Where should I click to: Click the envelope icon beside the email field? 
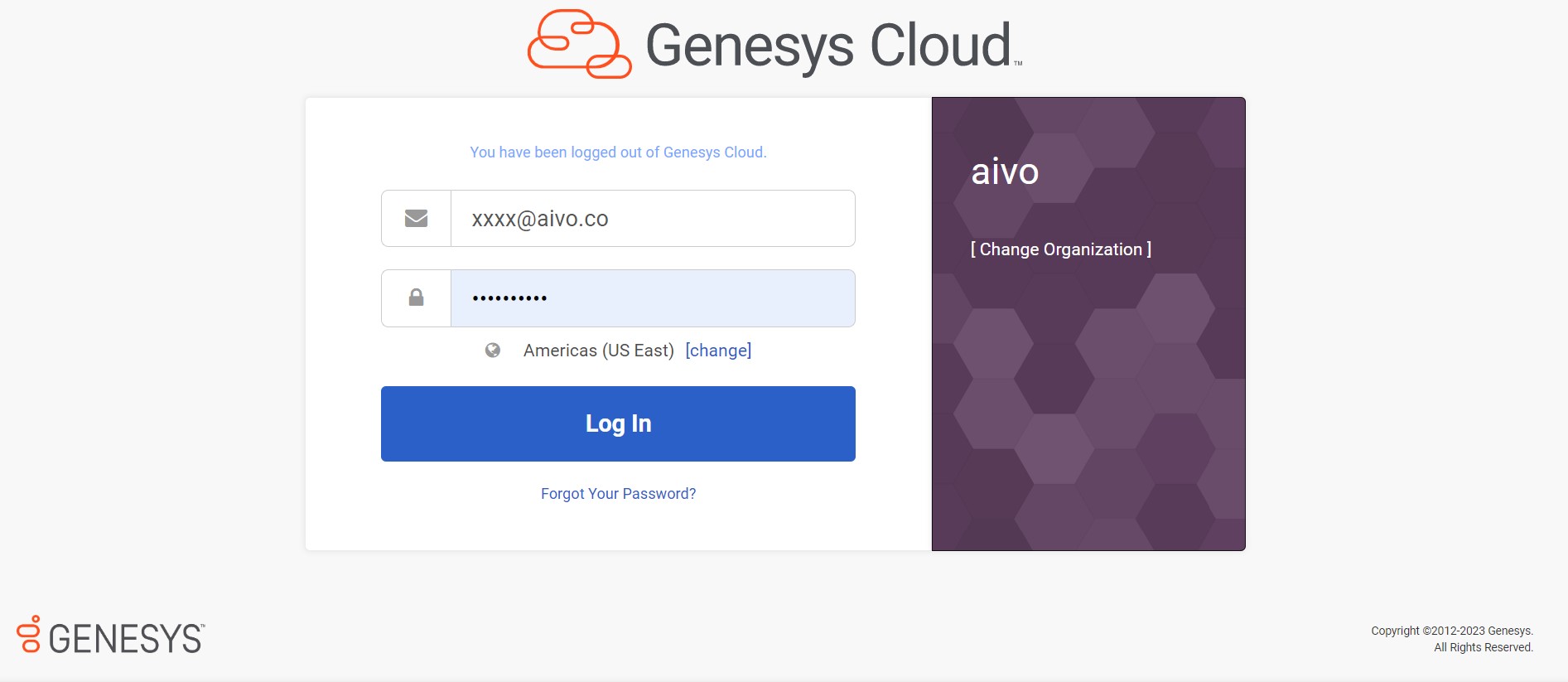tap(416, 219)
